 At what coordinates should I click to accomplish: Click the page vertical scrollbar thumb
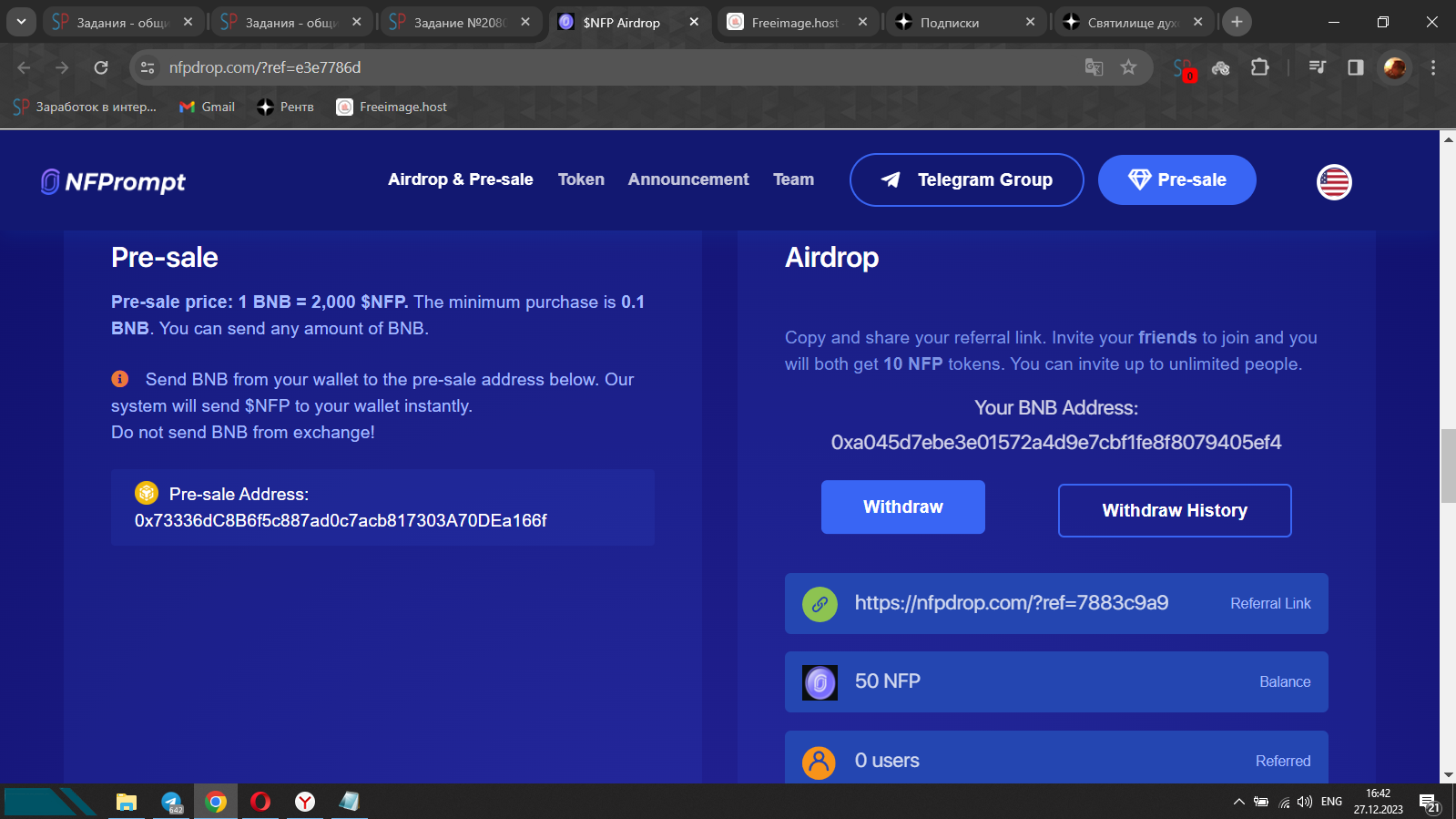coord(1448,465)
